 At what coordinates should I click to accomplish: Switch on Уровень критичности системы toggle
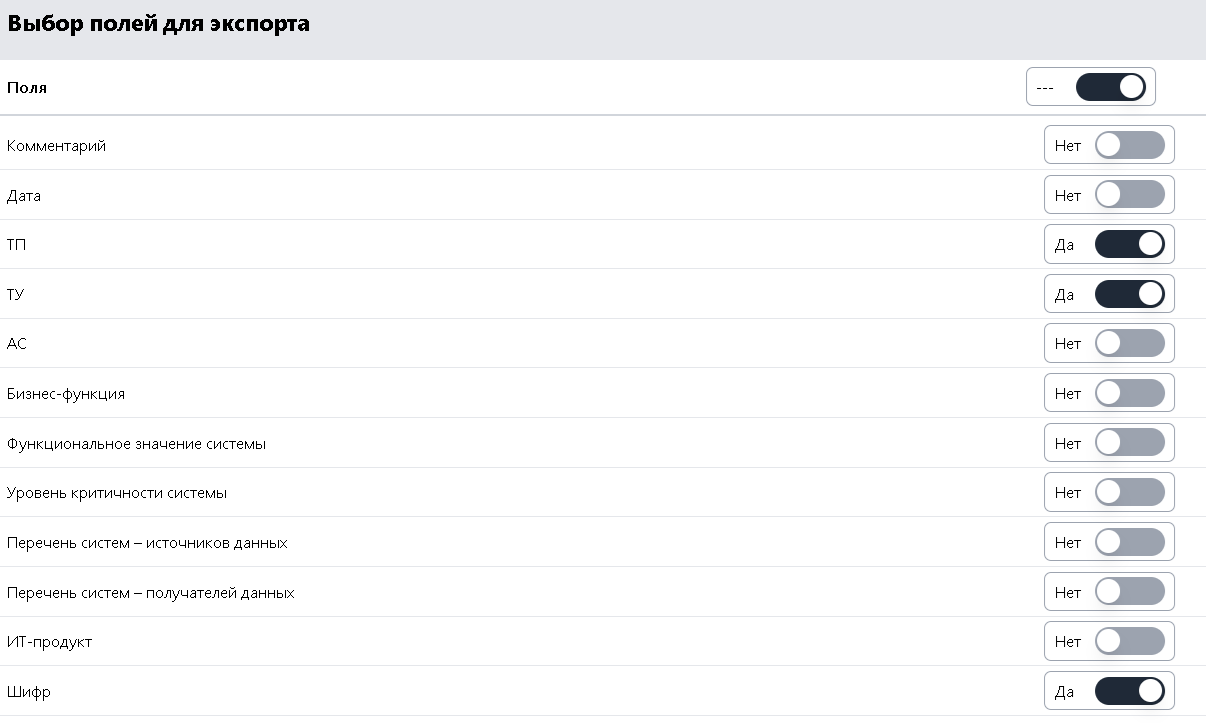point(1130,492)
